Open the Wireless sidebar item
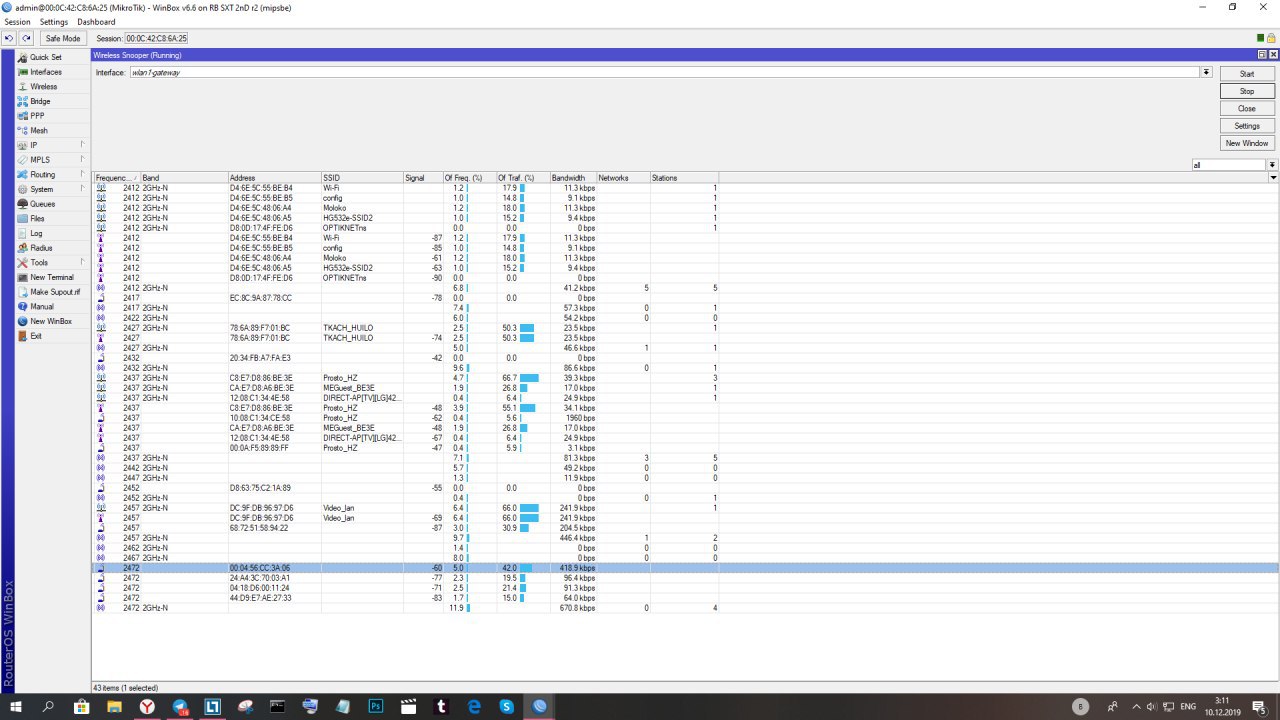The height and width of the screenshot is (720, 1280). click(43, 87)
